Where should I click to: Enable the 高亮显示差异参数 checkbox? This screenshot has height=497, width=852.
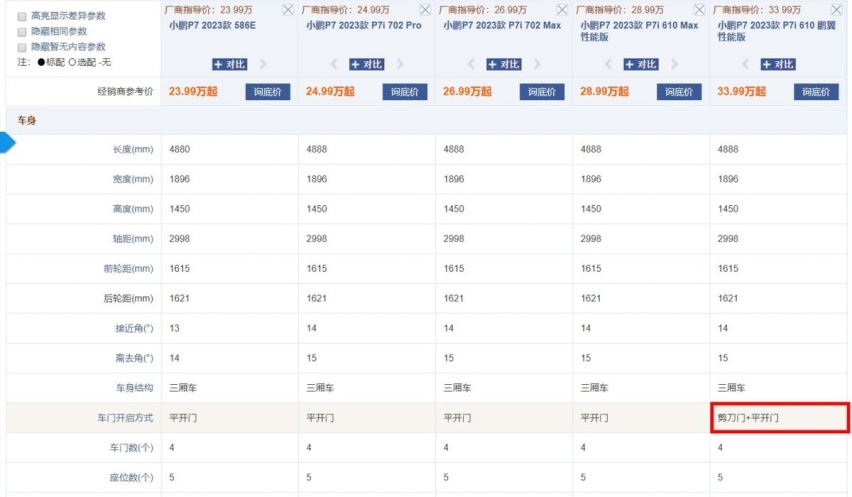[x=22, y=16]
